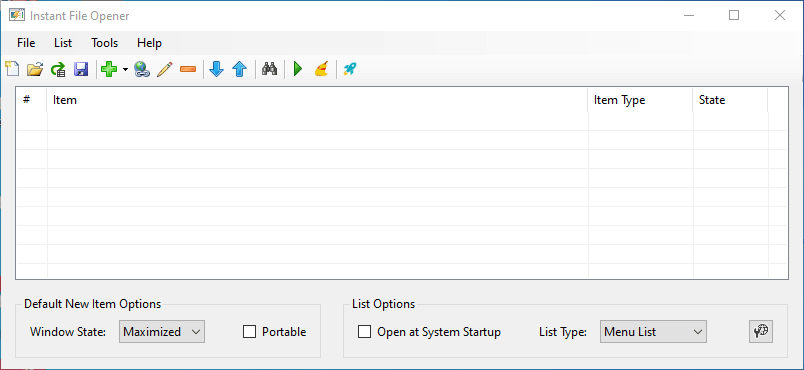Open the File menu

click(26, 43)
